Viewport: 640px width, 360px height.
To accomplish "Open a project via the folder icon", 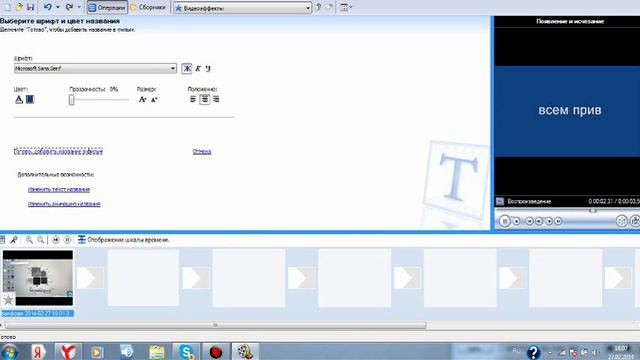I will (x=19, y=7).
